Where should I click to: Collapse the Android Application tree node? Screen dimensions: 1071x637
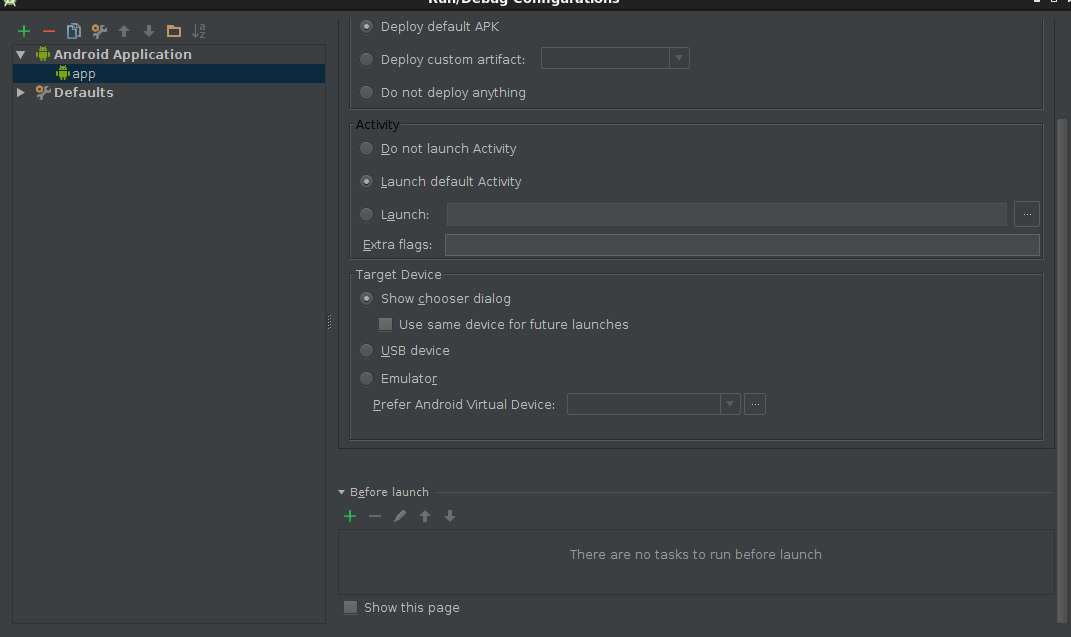pos(20,54)
